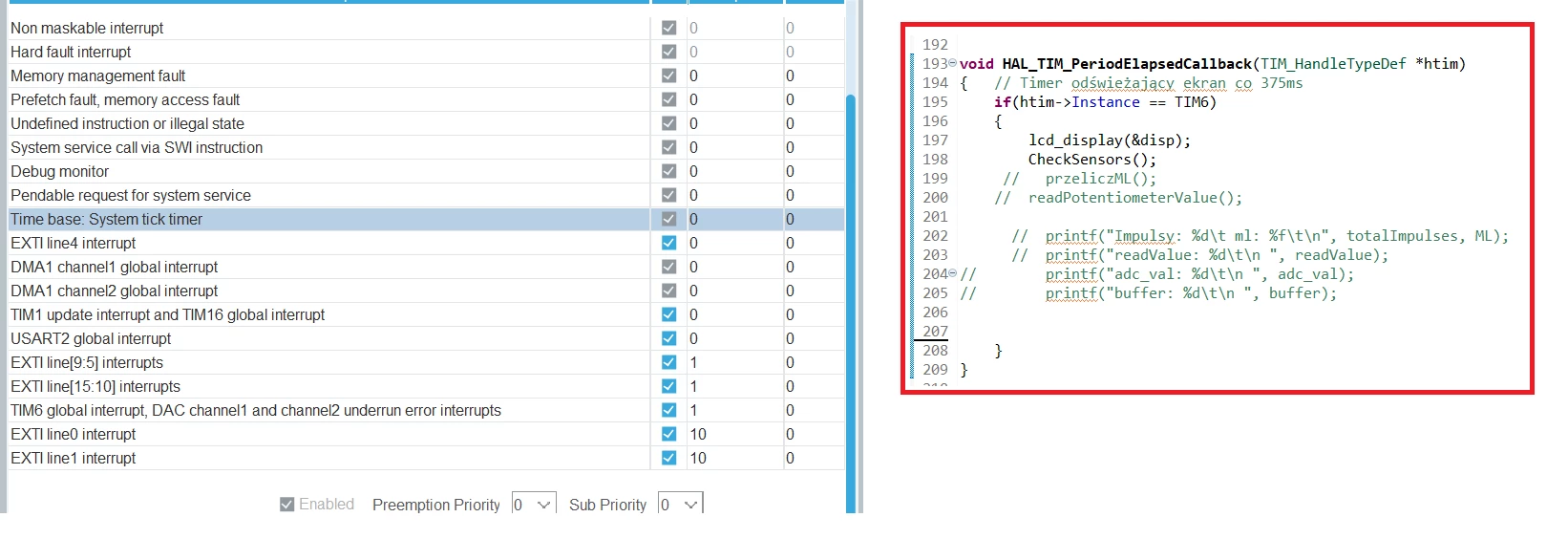Toggle EXTI line[15:10] interrupts checkbox

tap(668, 386)
